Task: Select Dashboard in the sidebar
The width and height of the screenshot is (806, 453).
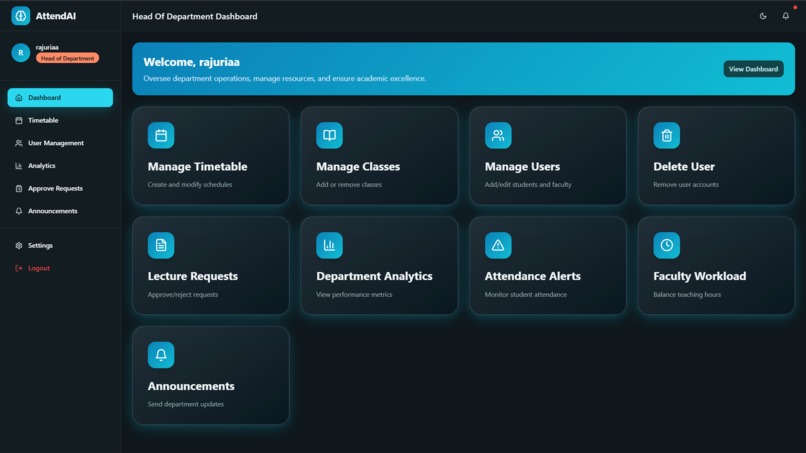Action: coord(60,98)
